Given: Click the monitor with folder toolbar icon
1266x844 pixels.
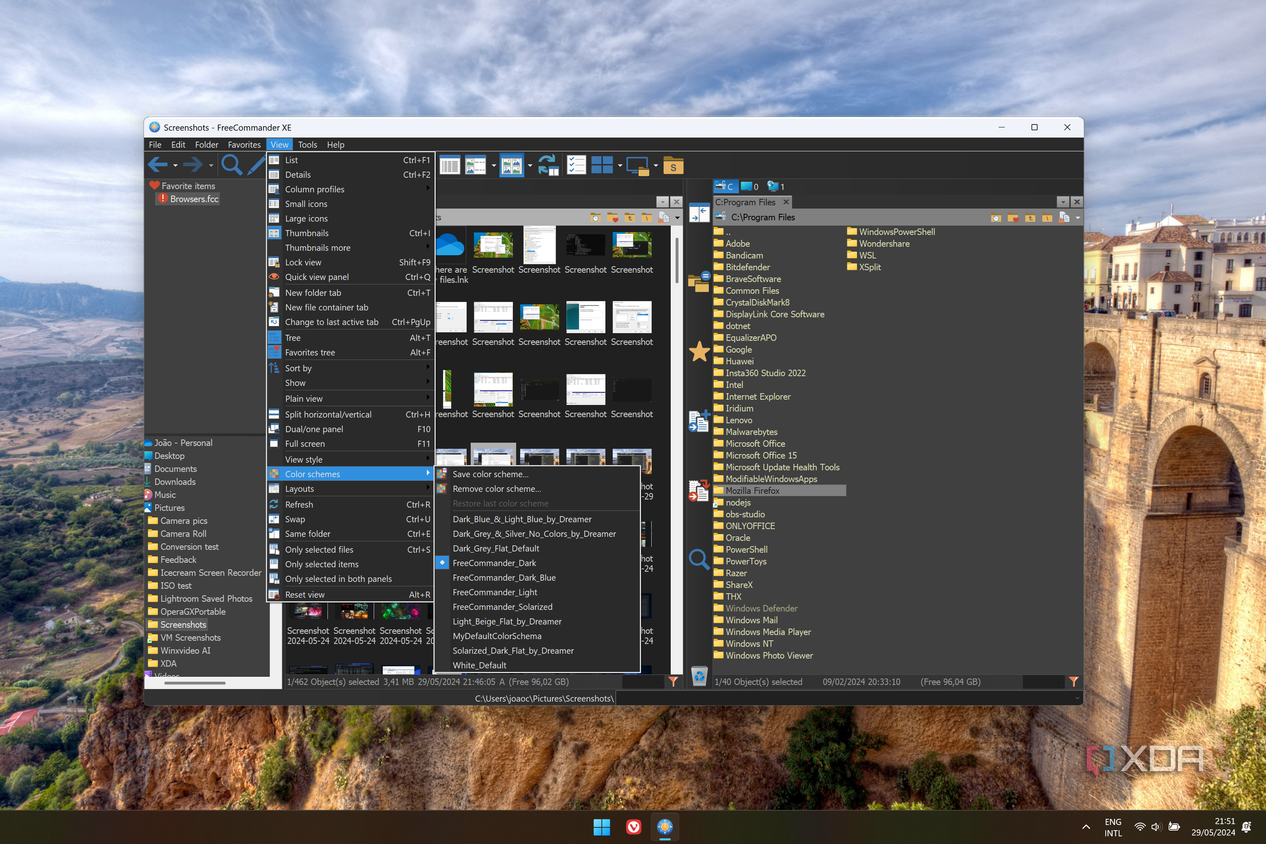Looking at the screenshot, I should point(638,165).
